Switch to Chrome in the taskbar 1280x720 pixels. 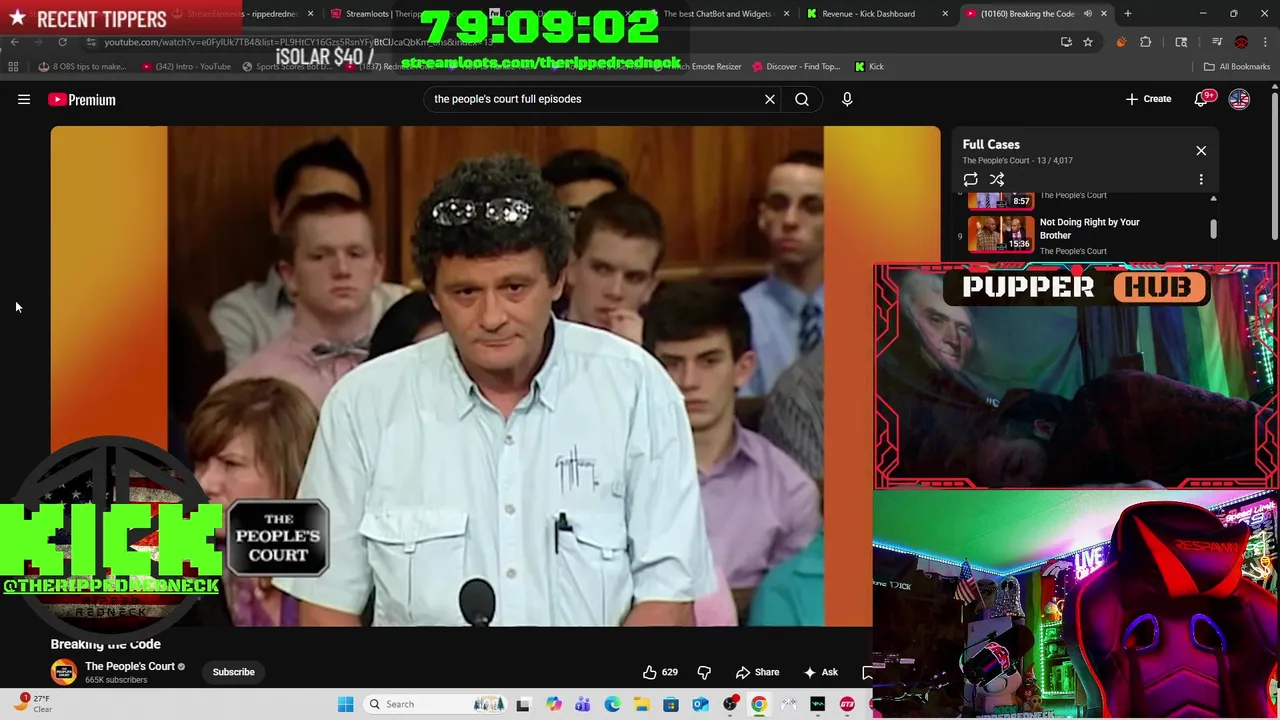click(x=759, y=704)
